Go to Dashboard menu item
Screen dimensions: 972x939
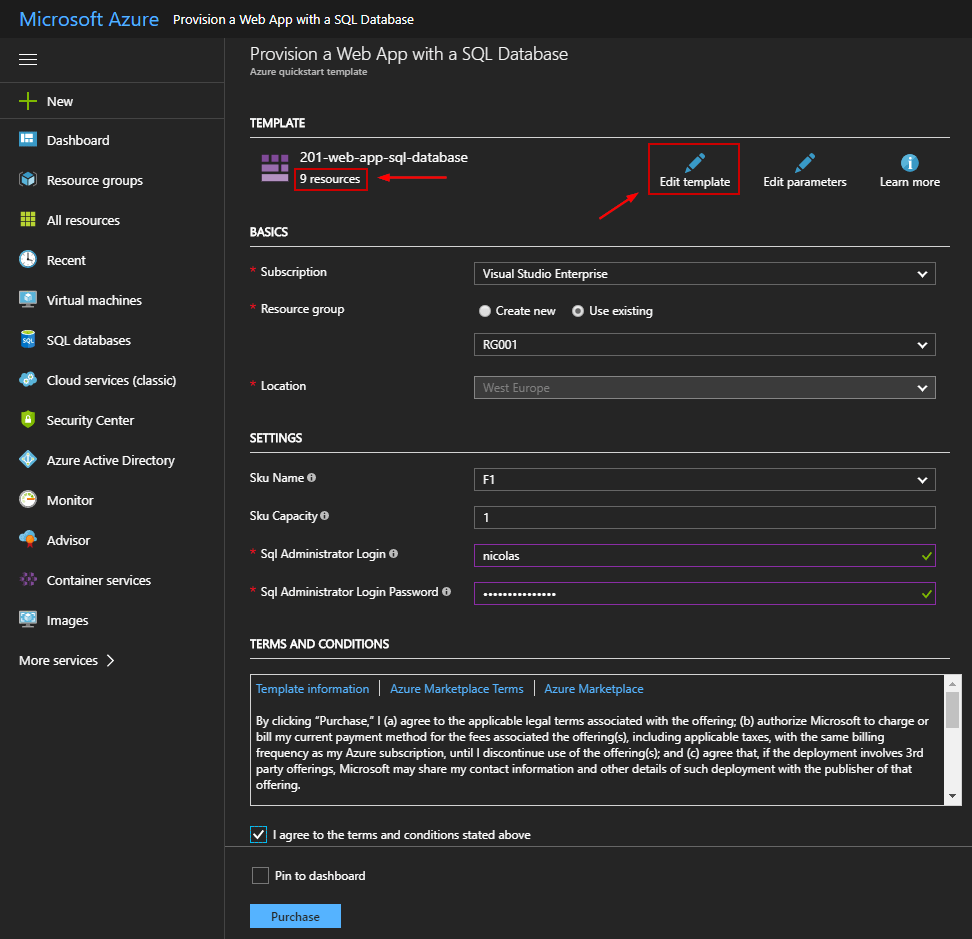pyautogui.click(x=78, y=140)
